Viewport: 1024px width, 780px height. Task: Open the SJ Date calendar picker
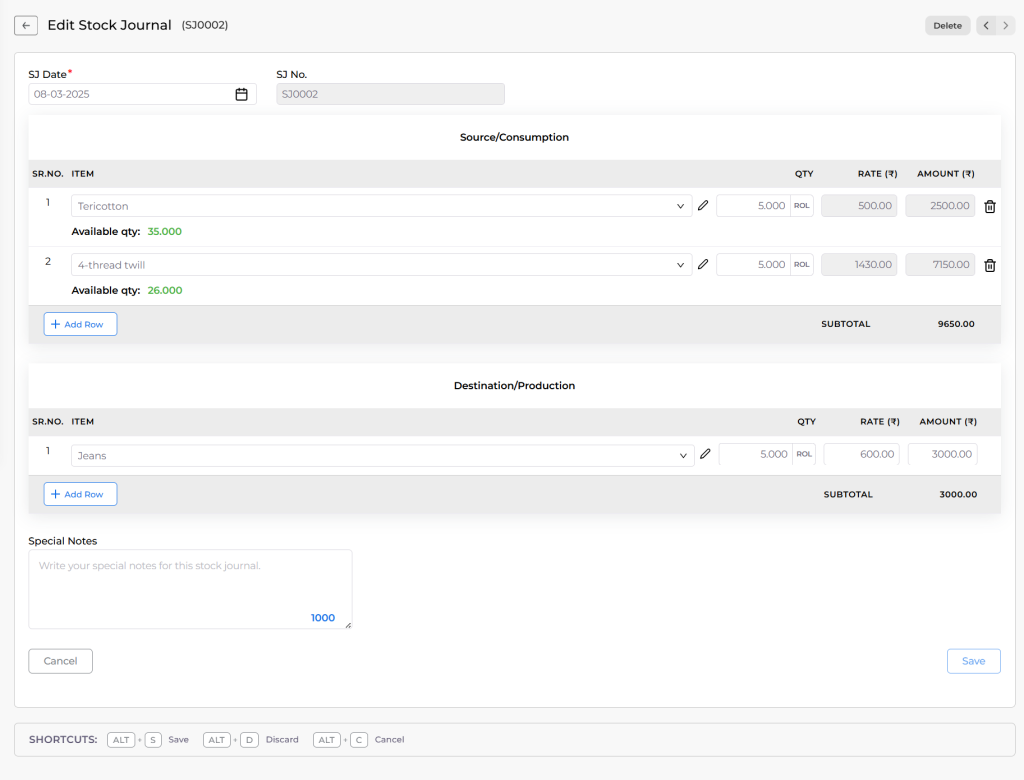[242, 94]
